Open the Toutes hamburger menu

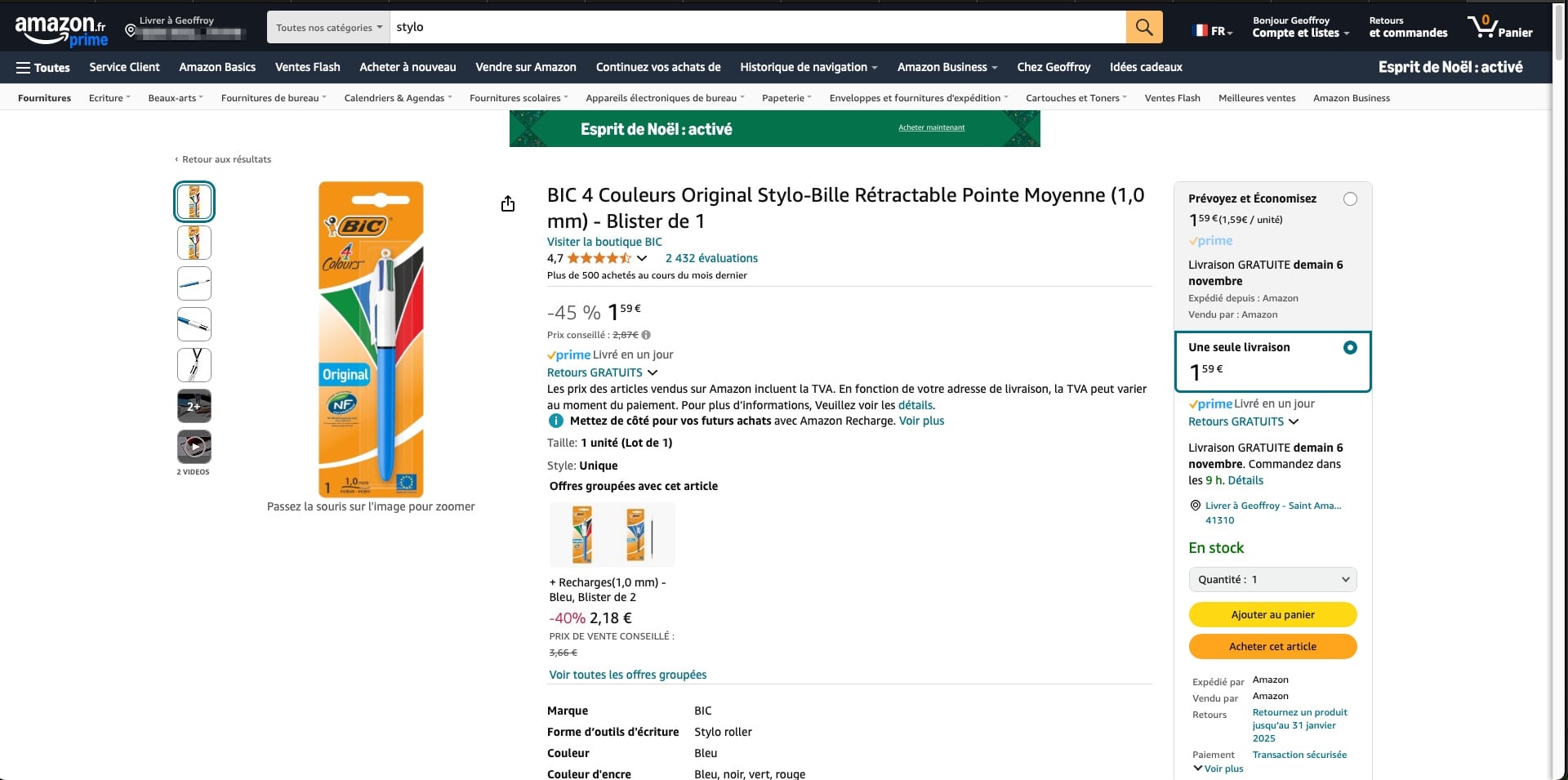[x=43, y=68]
